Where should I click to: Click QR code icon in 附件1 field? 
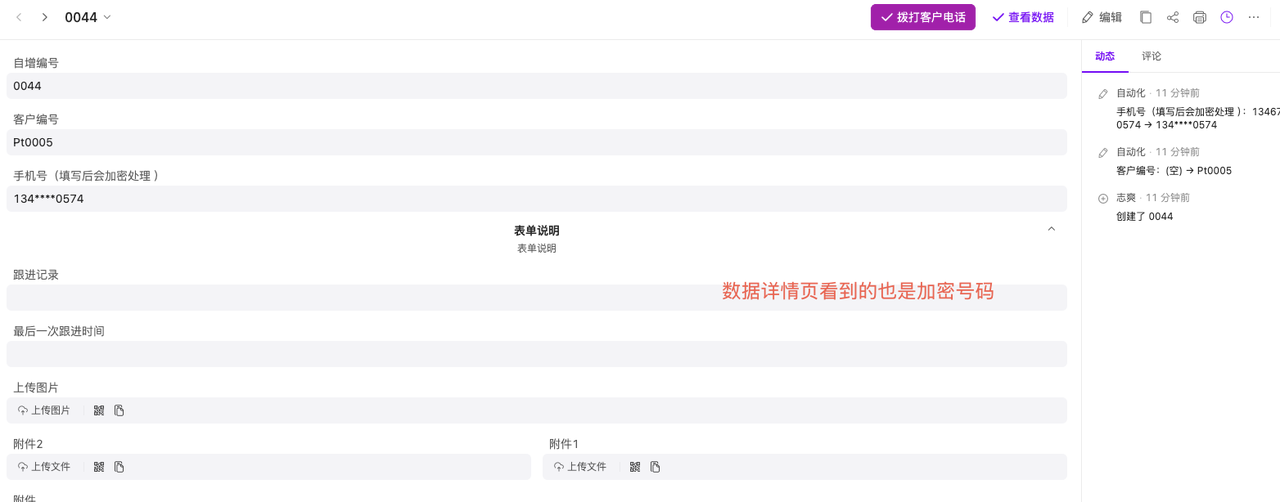635,467
